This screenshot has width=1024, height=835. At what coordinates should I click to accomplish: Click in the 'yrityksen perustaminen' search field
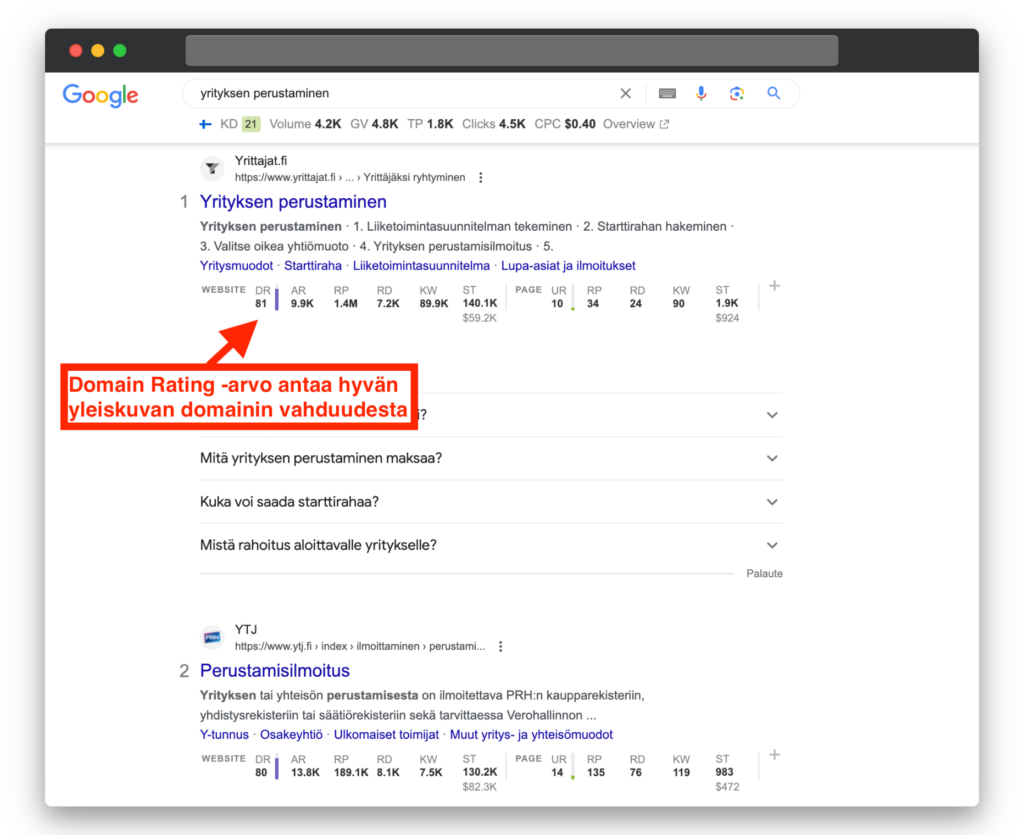(x=405, y=93)
